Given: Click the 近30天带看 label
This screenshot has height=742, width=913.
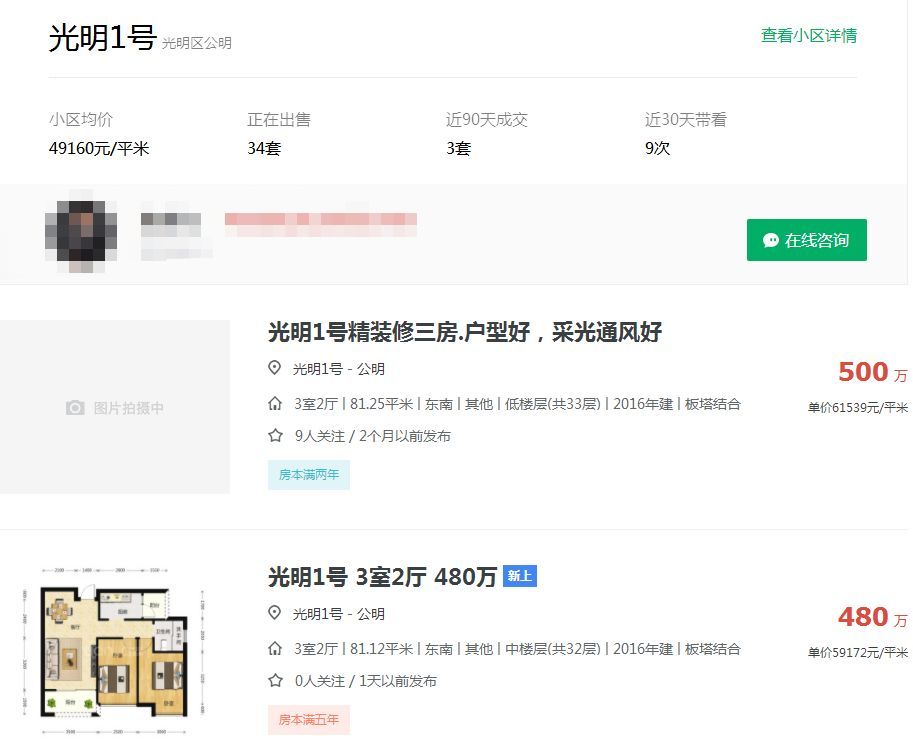Looking at the screenshot, I should pos(686,119).
